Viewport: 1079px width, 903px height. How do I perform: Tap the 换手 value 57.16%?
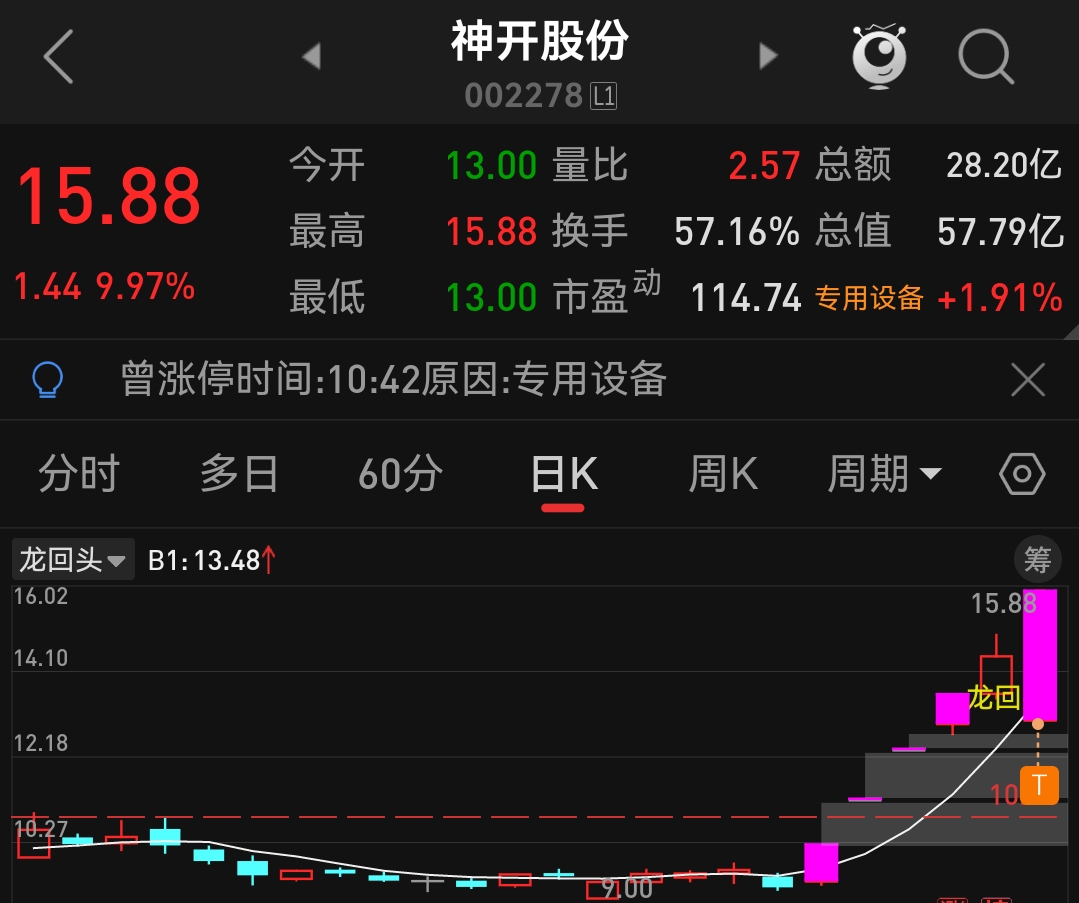[x=737, y=231]
